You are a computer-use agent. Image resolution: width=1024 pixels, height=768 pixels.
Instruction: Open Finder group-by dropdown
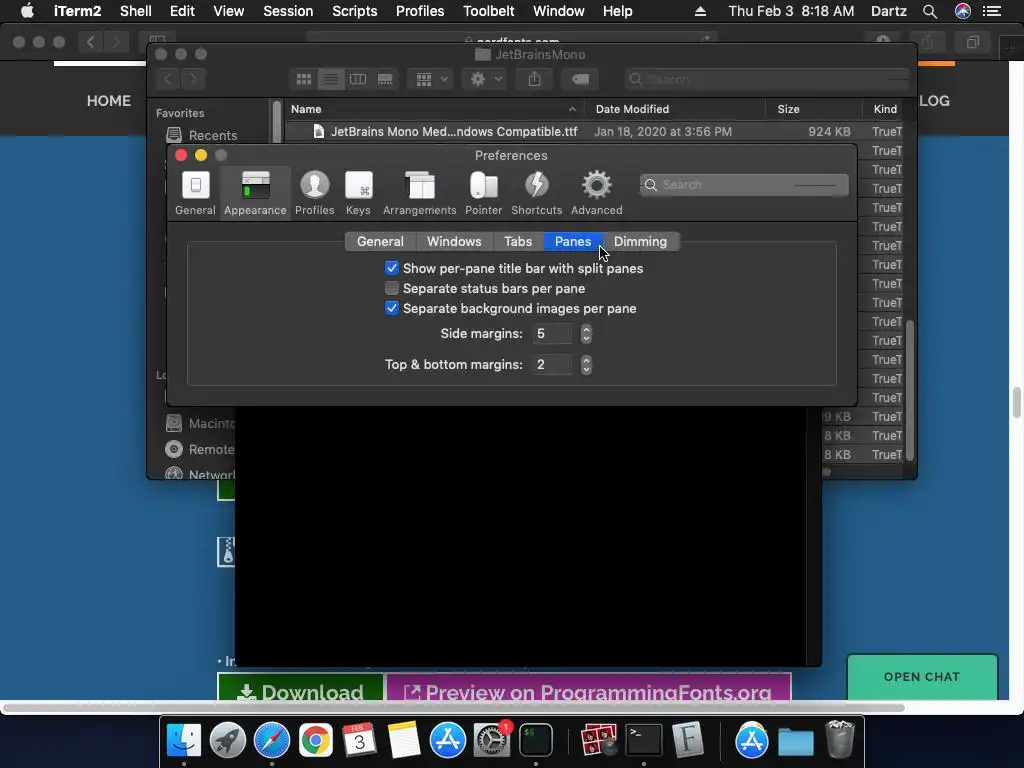430,79
